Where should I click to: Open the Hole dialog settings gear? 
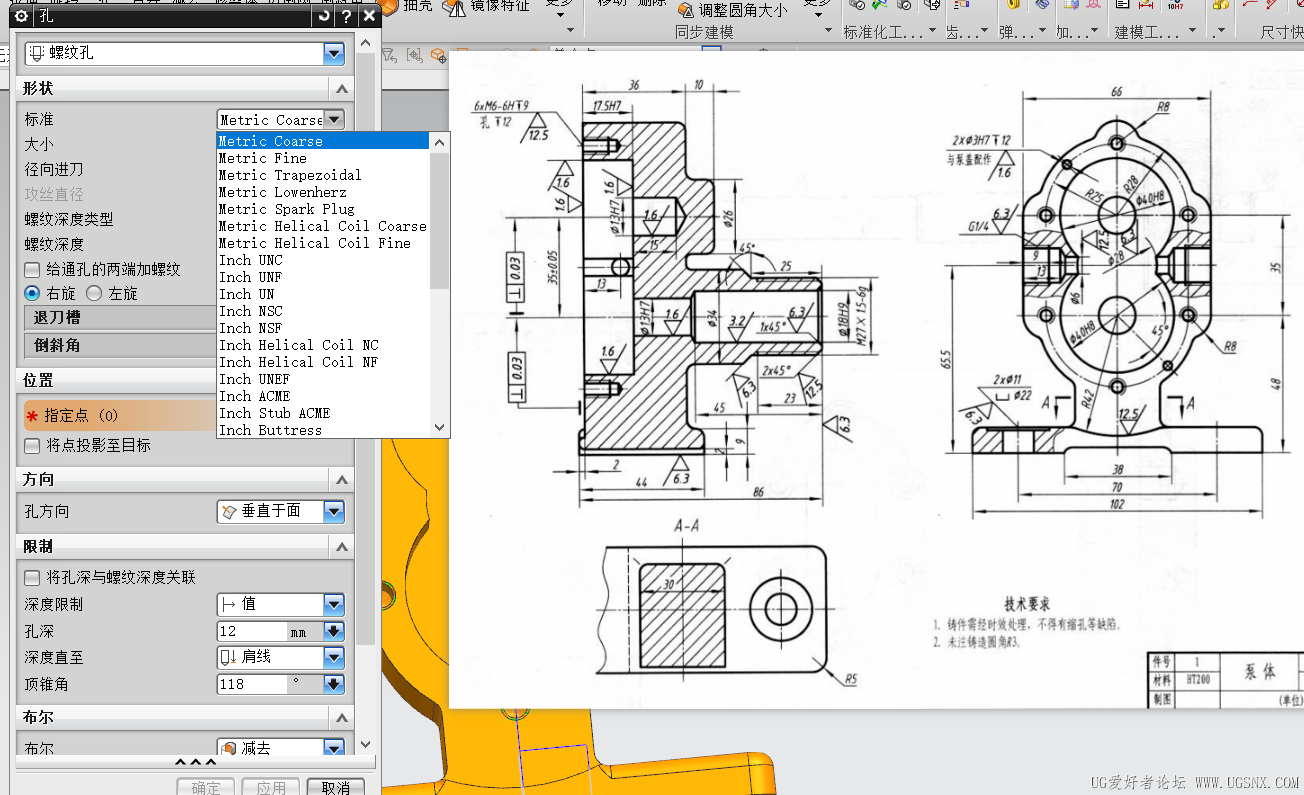point(21,16)
